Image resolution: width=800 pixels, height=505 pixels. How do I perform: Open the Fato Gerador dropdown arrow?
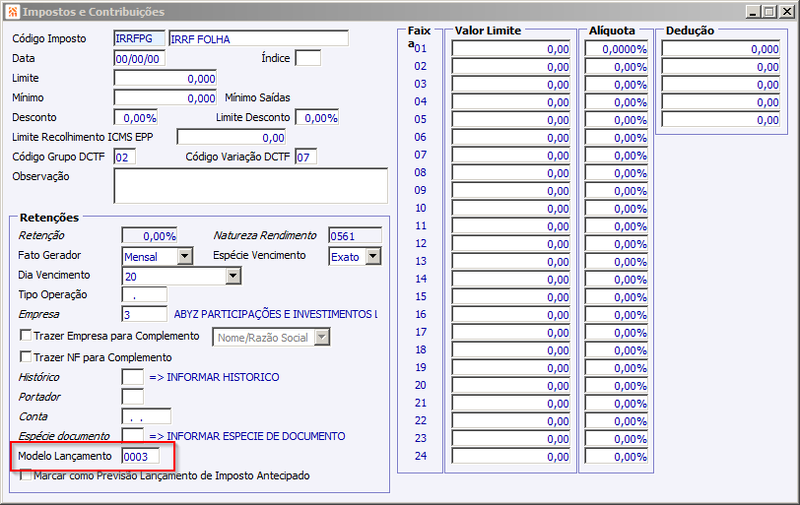(x=185, y=256)
